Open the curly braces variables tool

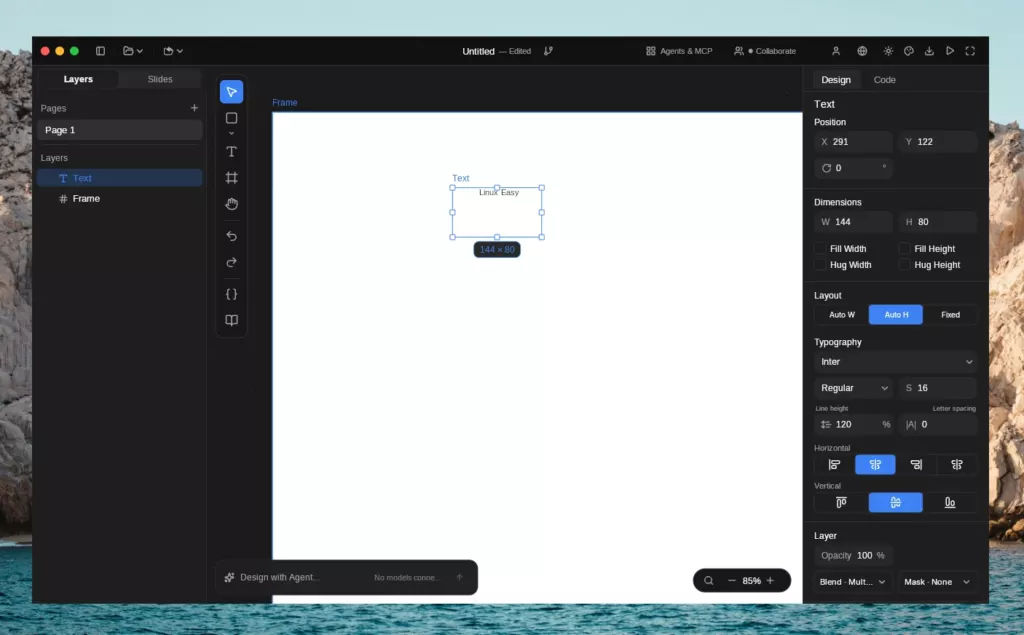pyautogui.click(x=231, y=294)
